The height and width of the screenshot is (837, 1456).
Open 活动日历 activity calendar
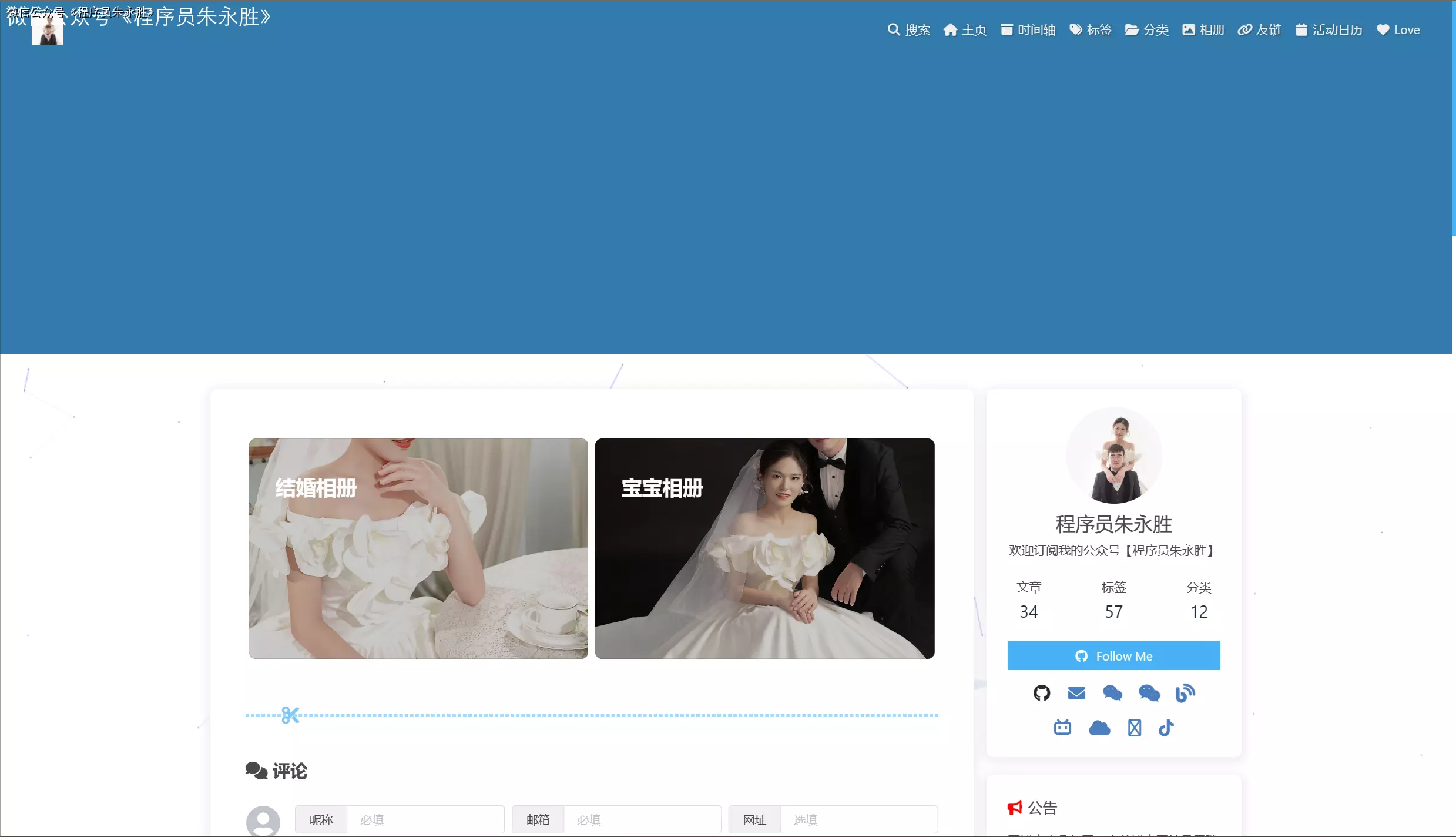1328,30
